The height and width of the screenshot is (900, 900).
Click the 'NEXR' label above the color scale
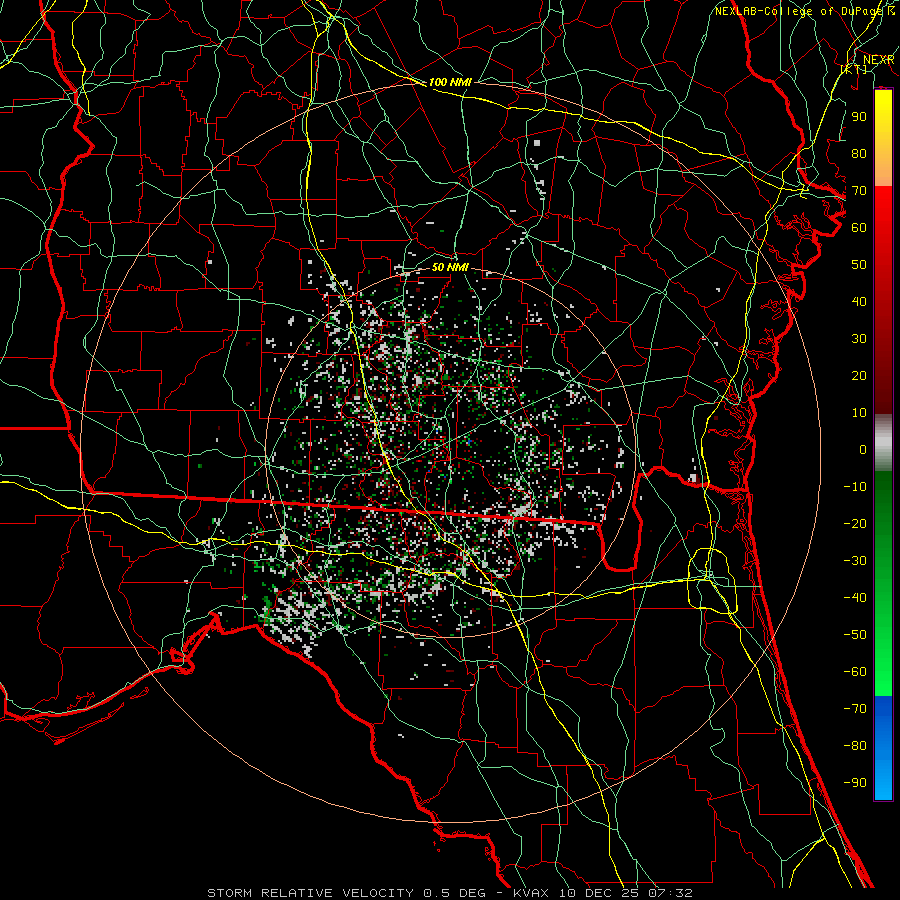[x=879, y=60]
